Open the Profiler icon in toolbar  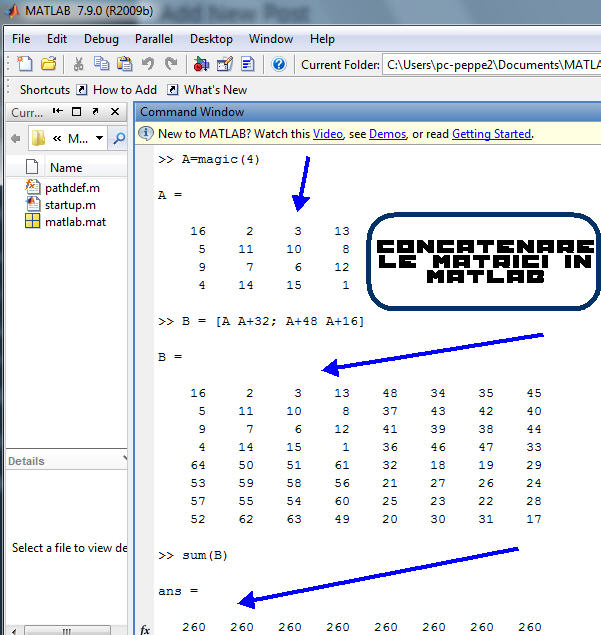tap(247, 64)
